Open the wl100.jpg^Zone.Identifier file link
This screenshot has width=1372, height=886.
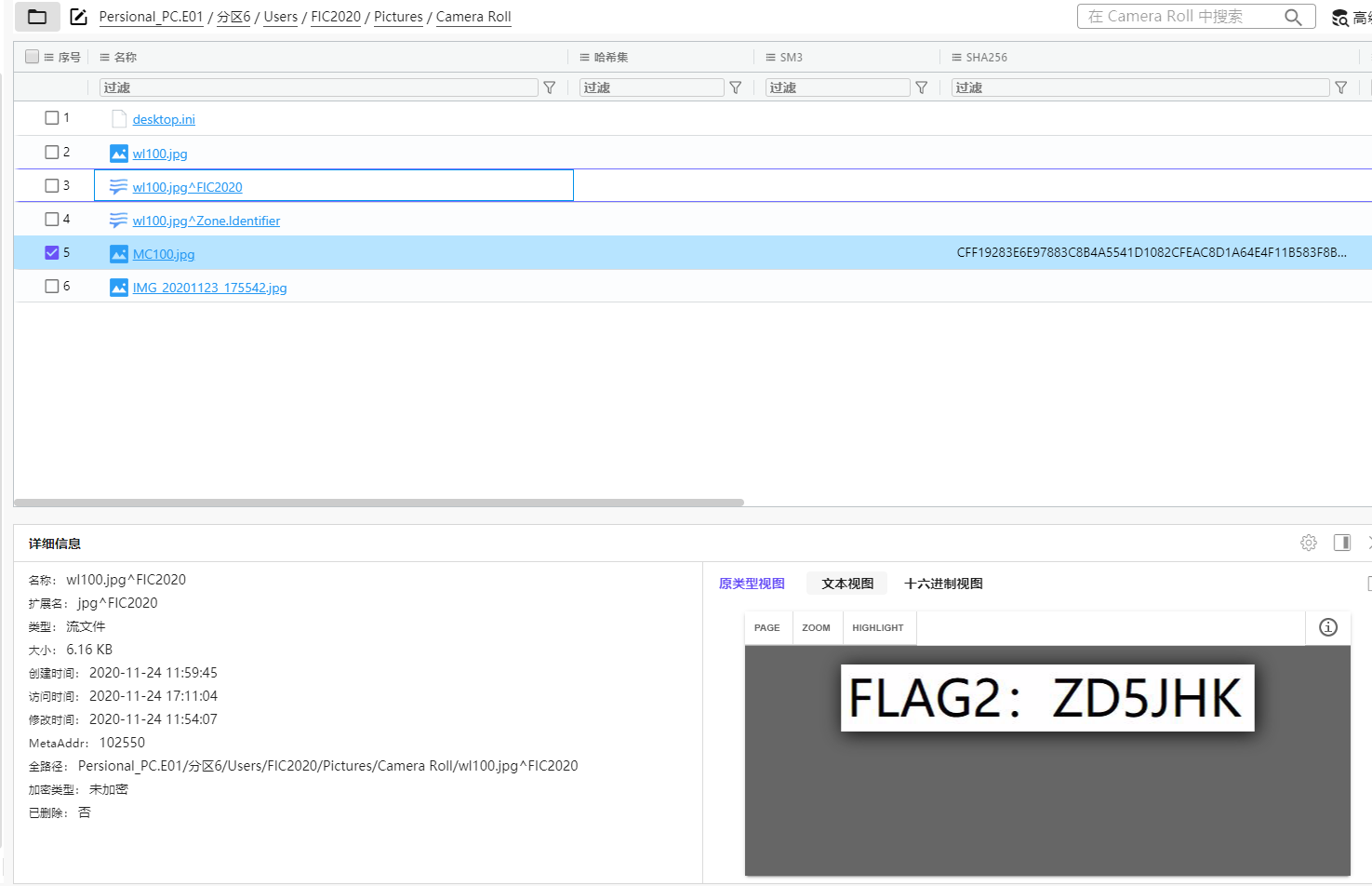pos(206,221)
